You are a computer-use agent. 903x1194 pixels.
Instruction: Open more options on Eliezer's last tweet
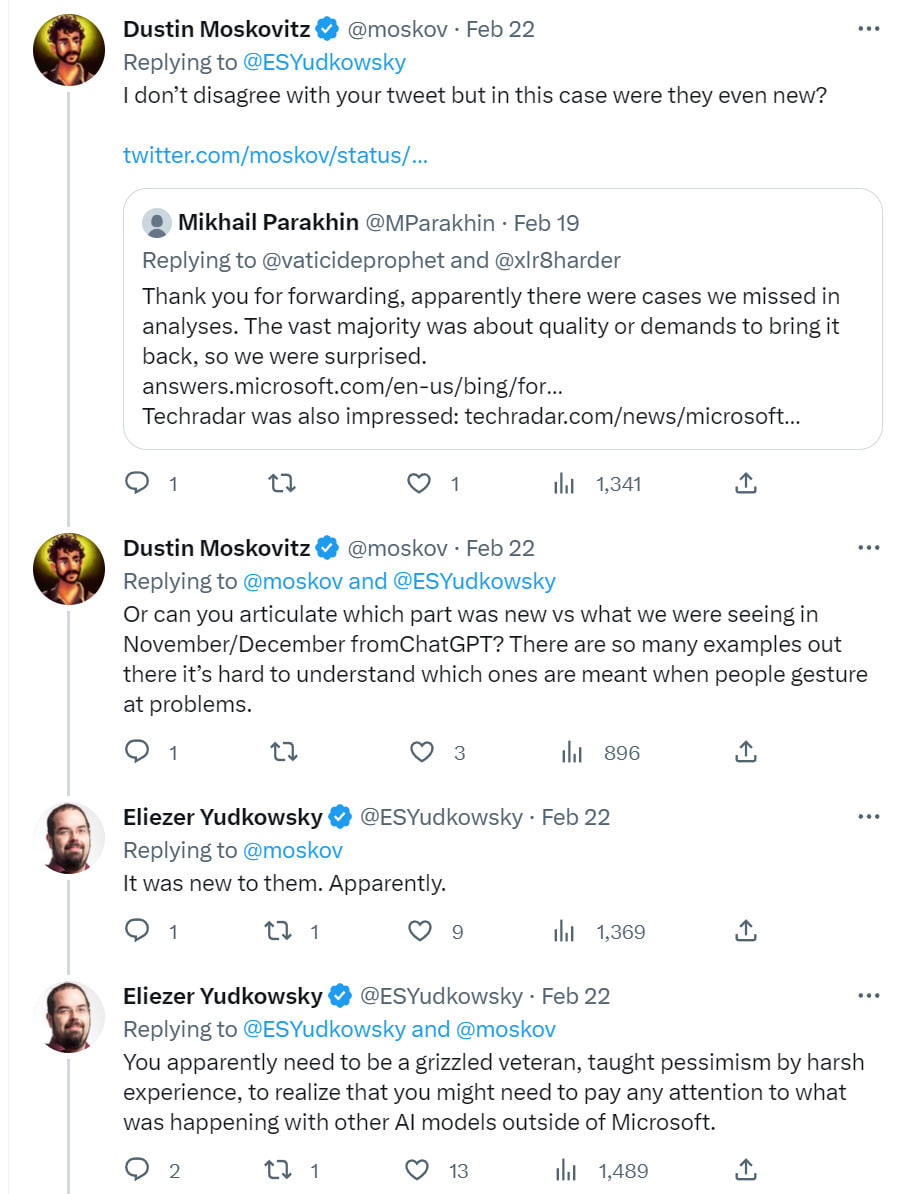point(868,996)
